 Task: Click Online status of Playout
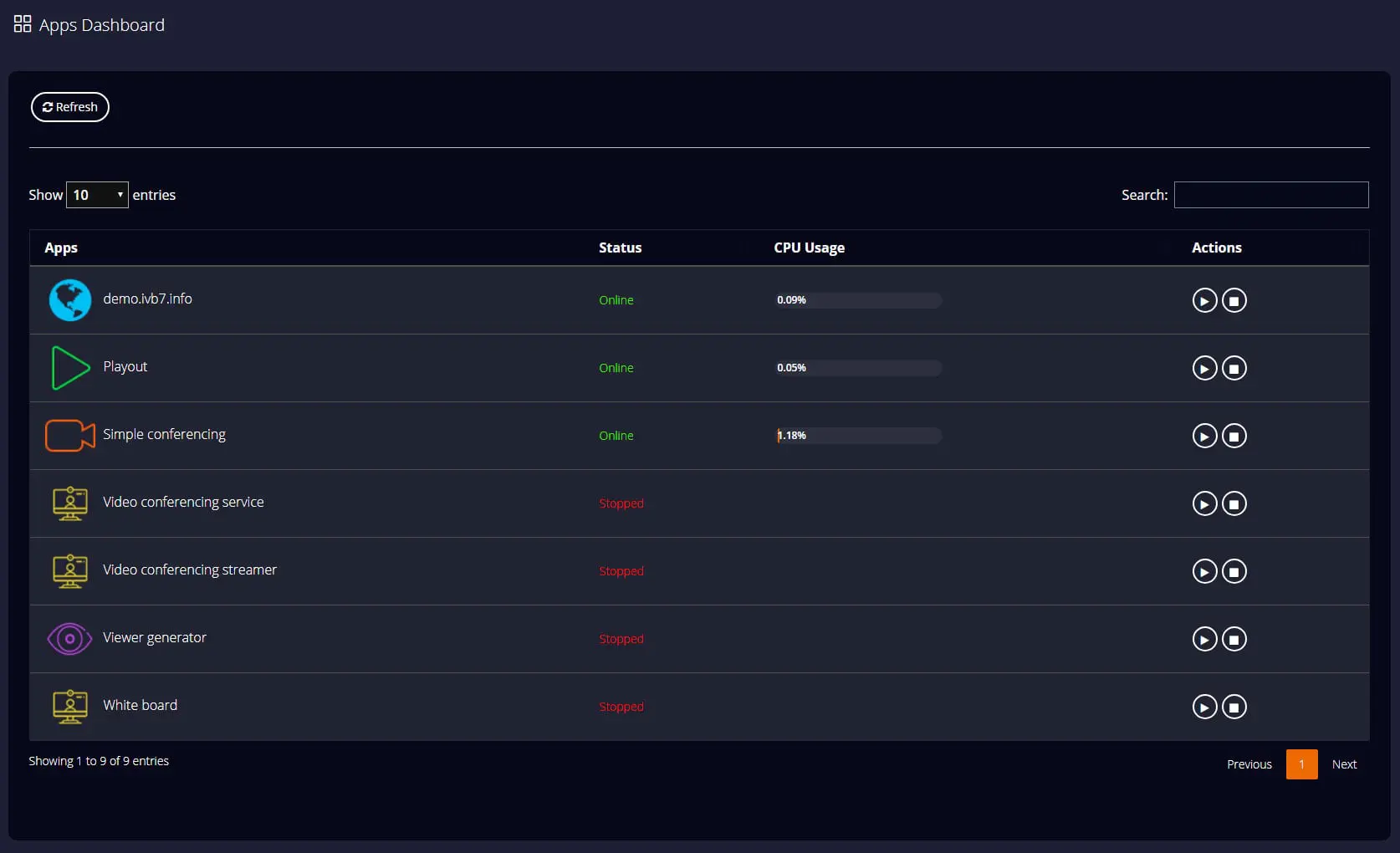coord(616,368)
